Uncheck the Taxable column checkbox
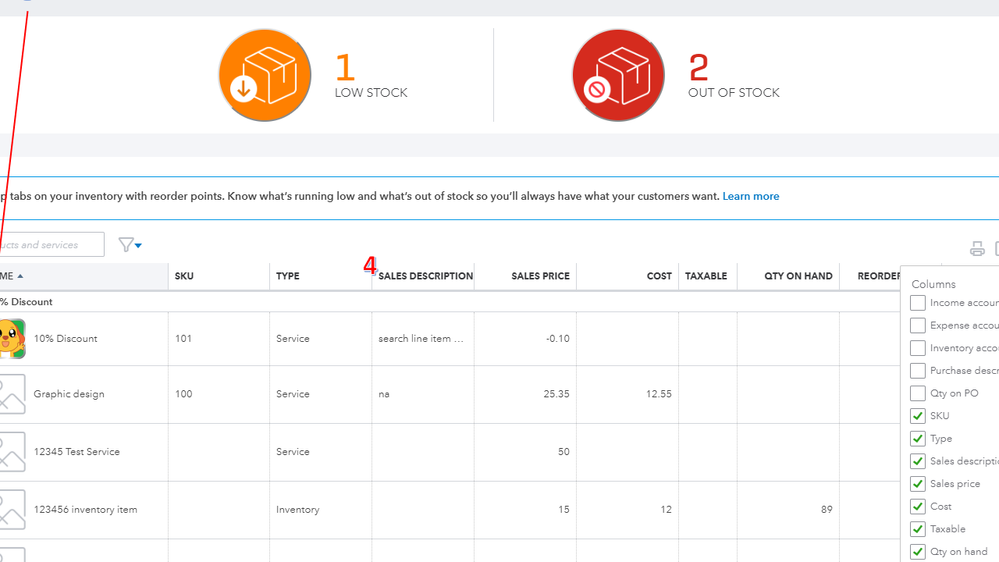999x562 pixels. (917, 529)
